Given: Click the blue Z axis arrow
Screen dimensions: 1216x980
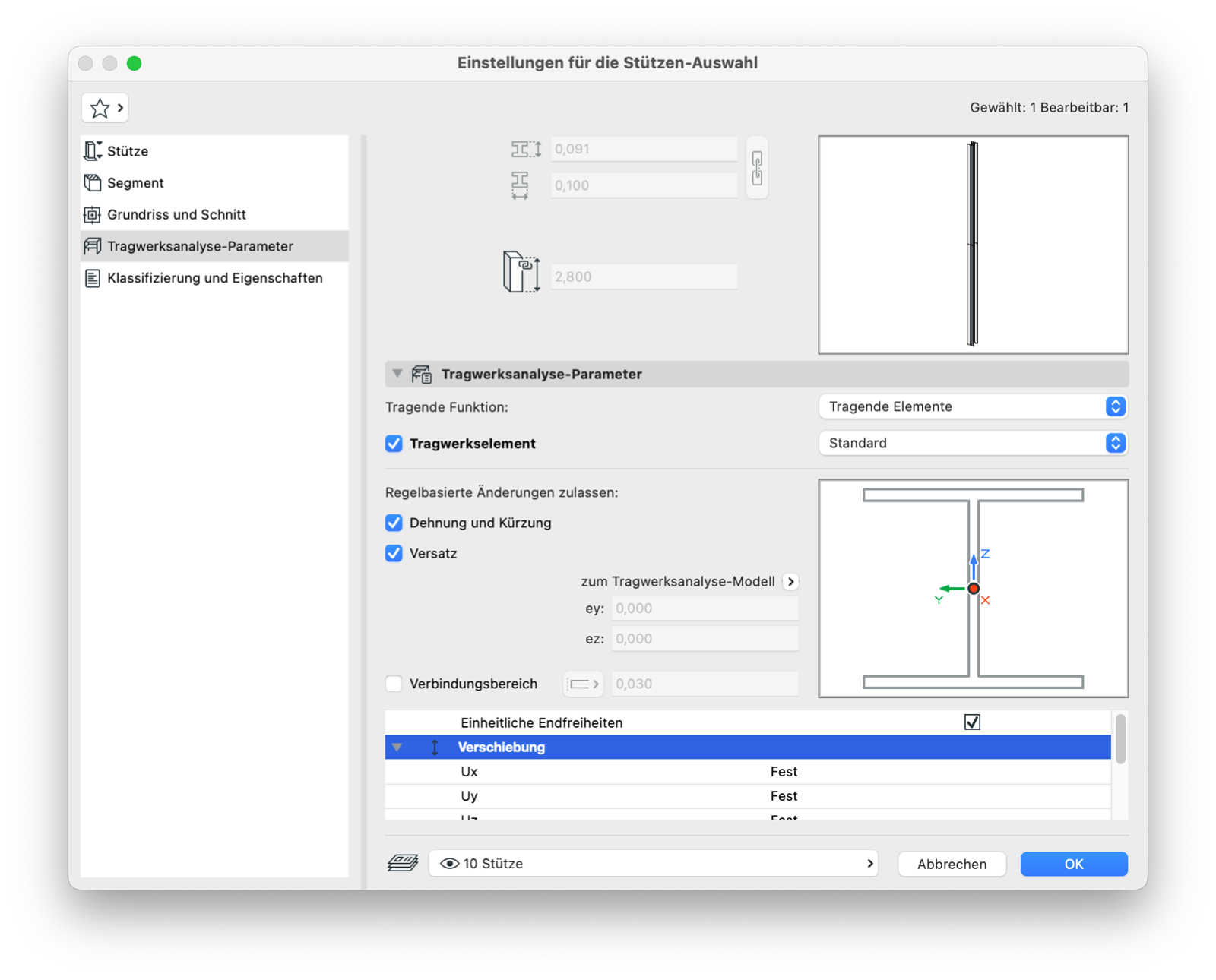Looking at the screenshot, I should (x=974, y=567).
